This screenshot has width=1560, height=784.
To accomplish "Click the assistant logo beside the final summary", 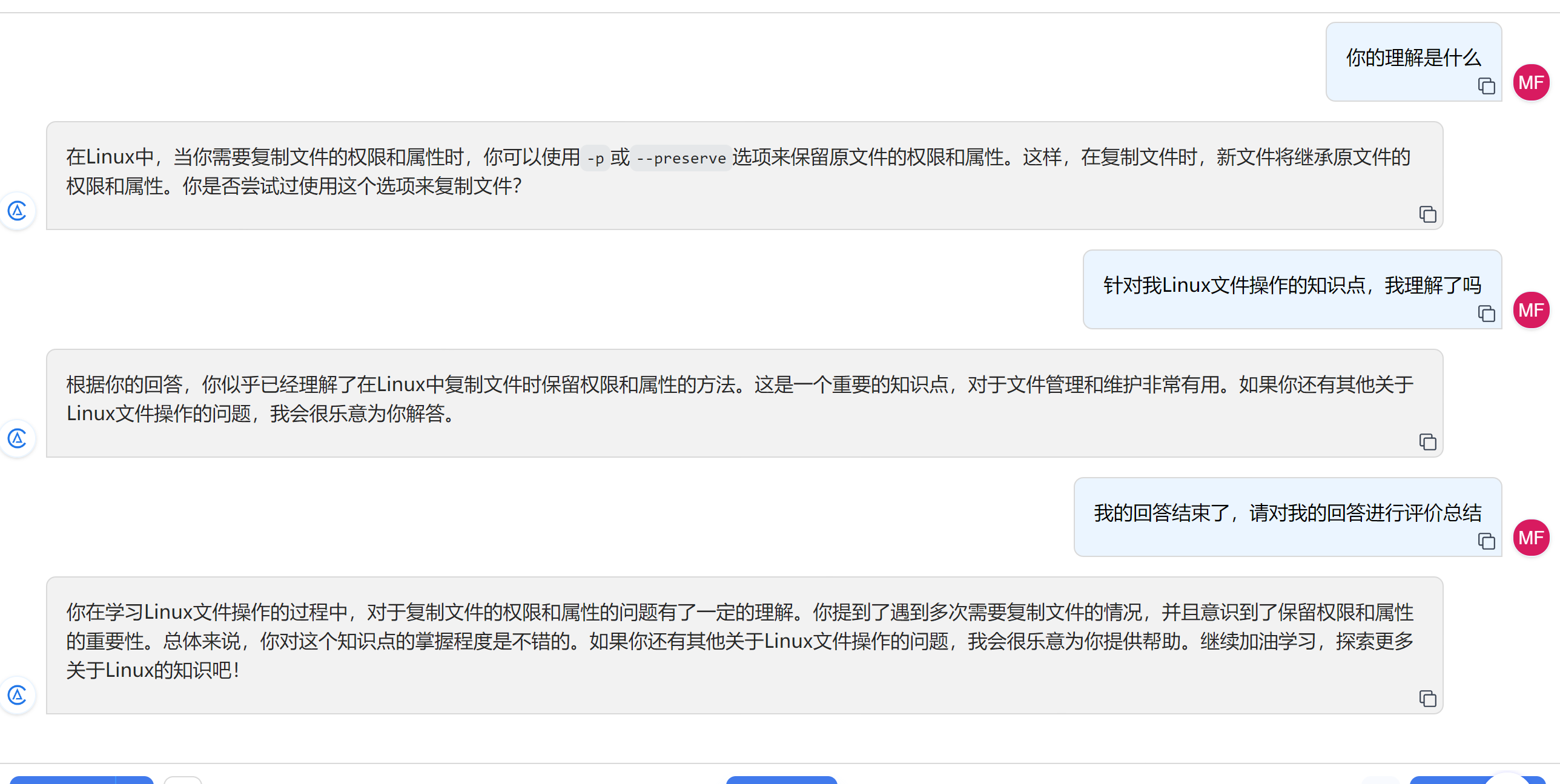I will (x=18, y=695).
